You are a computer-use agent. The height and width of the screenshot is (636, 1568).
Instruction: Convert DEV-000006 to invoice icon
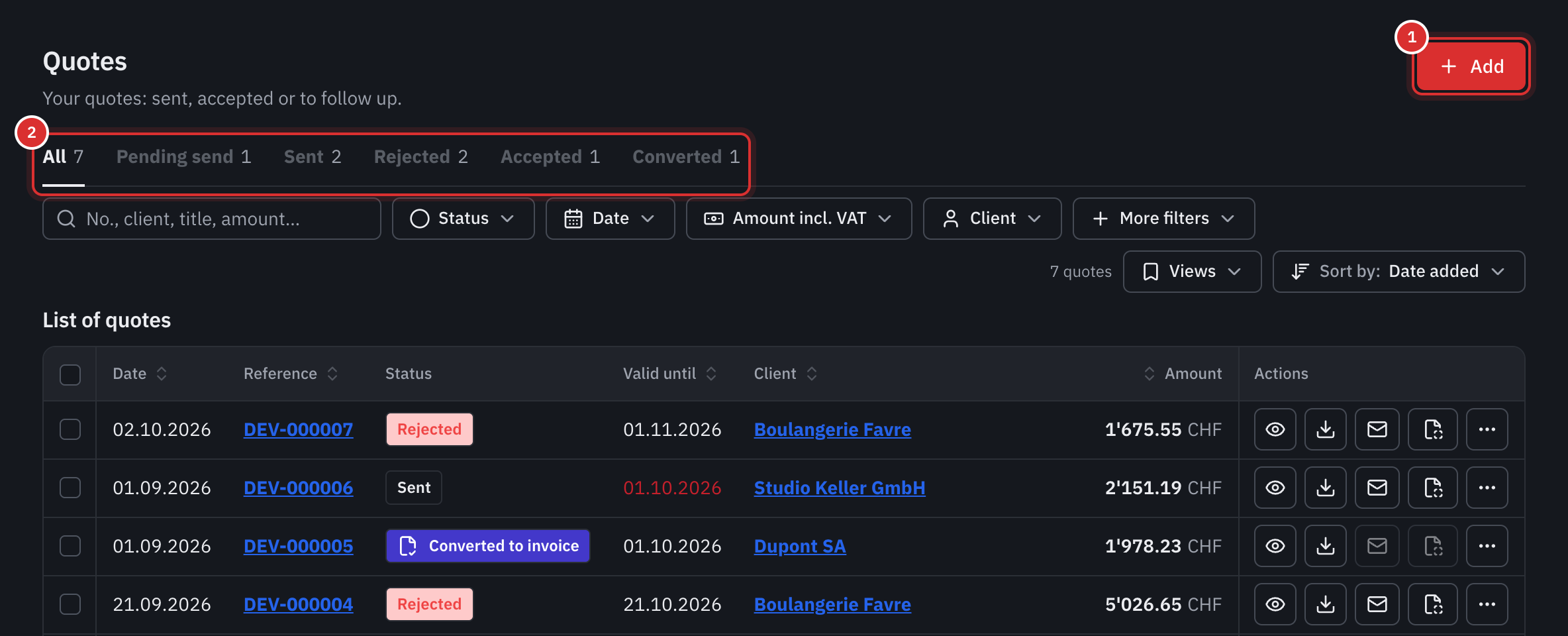click(1433, 488)
